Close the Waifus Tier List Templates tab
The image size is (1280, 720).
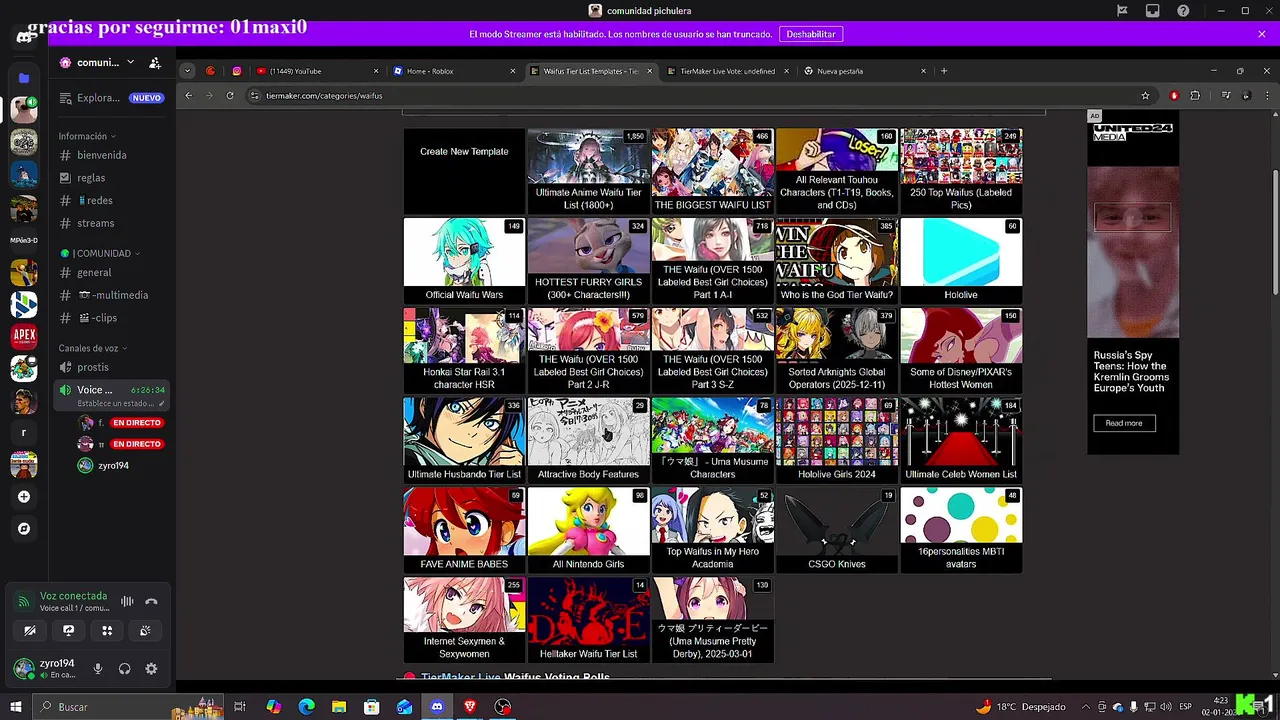pyautogui.click(x=649, y=71)
